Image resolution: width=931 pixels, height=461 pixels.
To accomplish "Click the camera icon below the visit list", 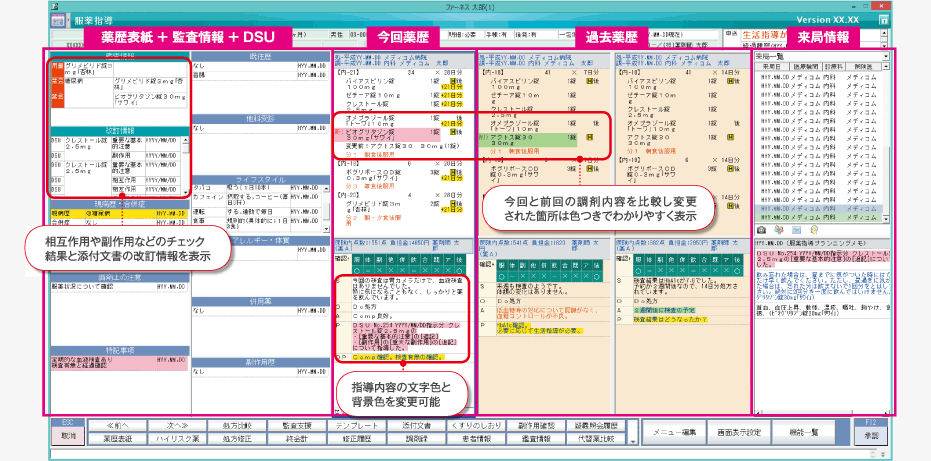I will [762, 231].
